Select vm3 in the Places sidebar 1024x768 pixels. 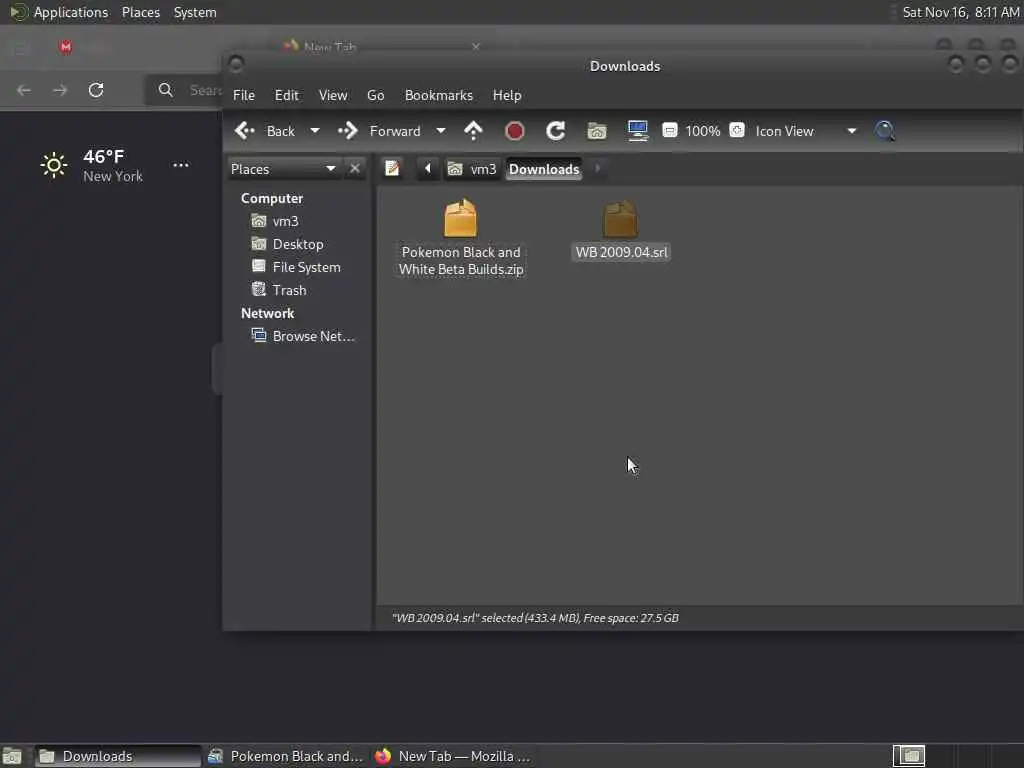coord(285,221)
